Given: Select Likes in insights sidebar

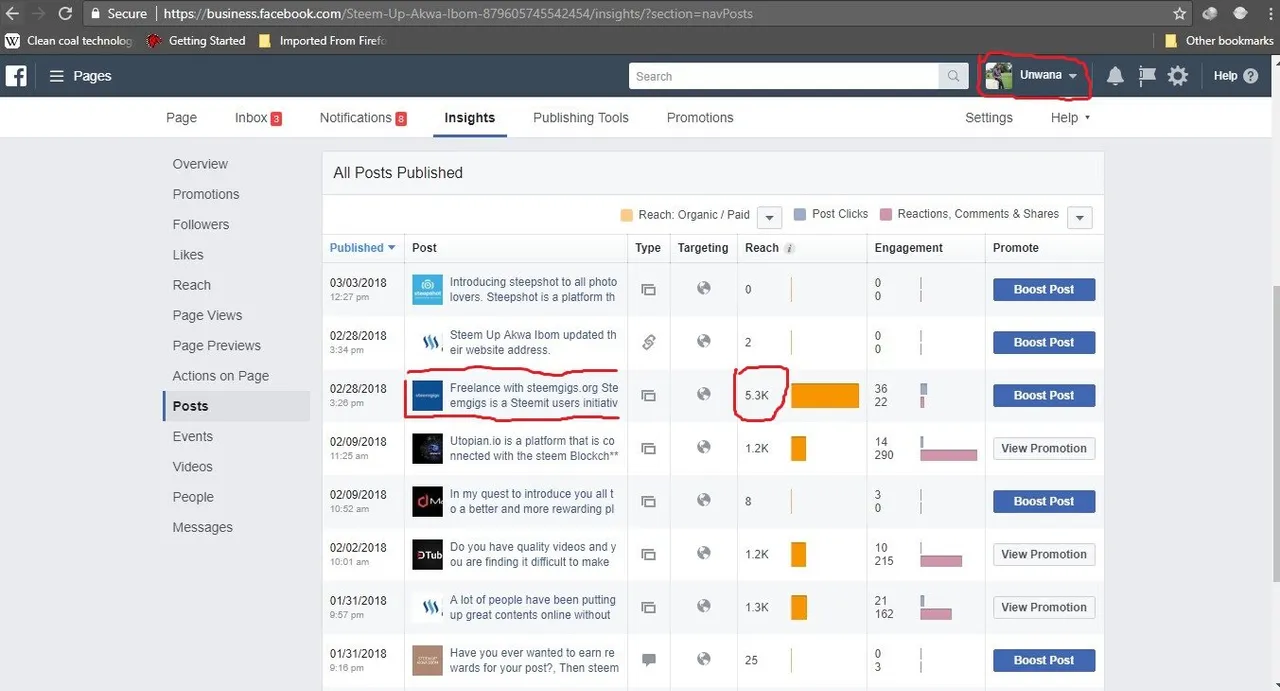Looking at the screenshot, I should coord(188,255).
